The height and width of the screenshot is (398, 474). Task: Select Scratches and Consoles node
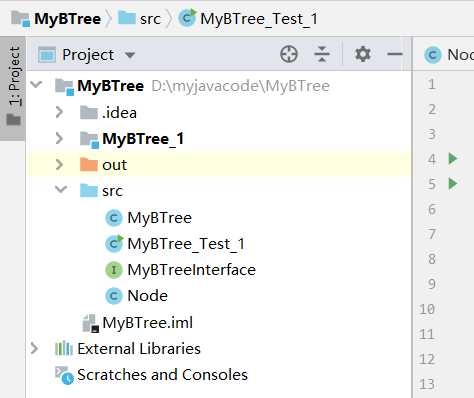tap(162, 375)
